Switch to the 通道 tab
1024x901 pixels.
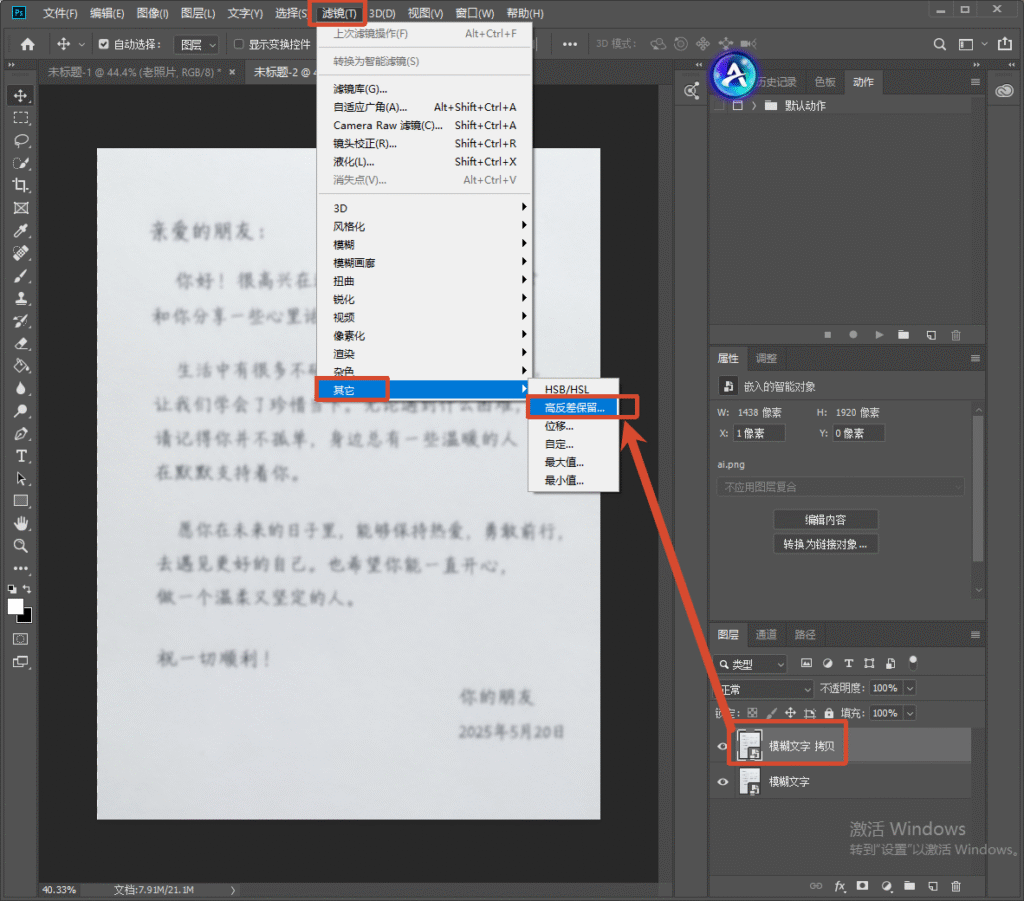click(765, 635)
